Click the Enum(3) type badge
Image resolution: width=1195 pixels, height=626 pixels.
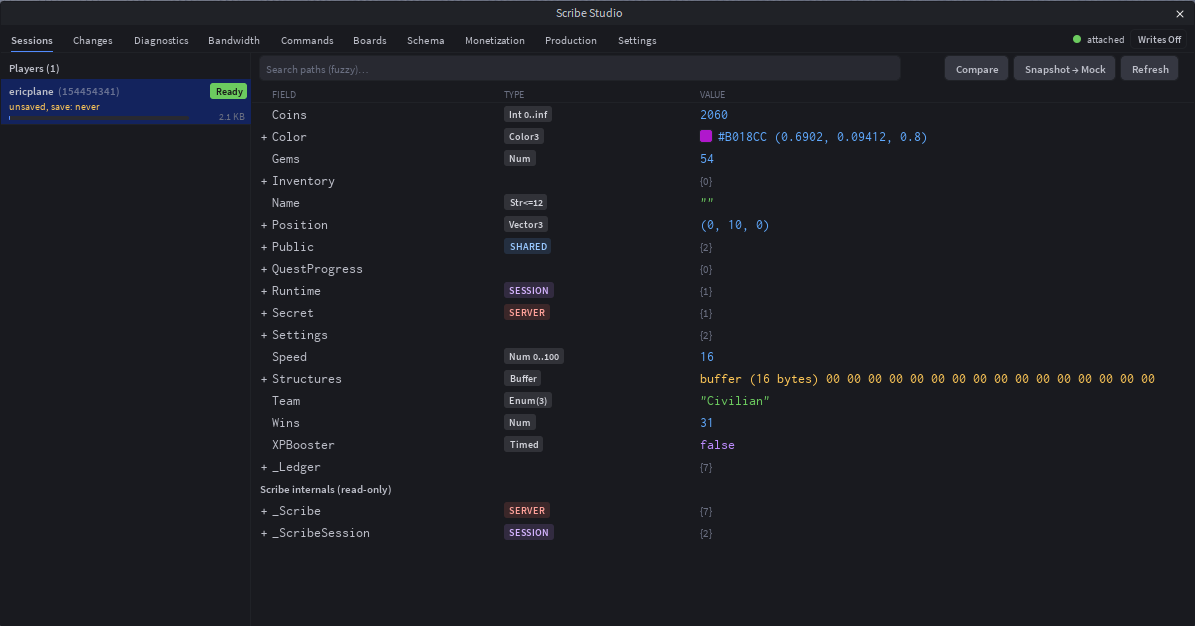click(527, 401)
